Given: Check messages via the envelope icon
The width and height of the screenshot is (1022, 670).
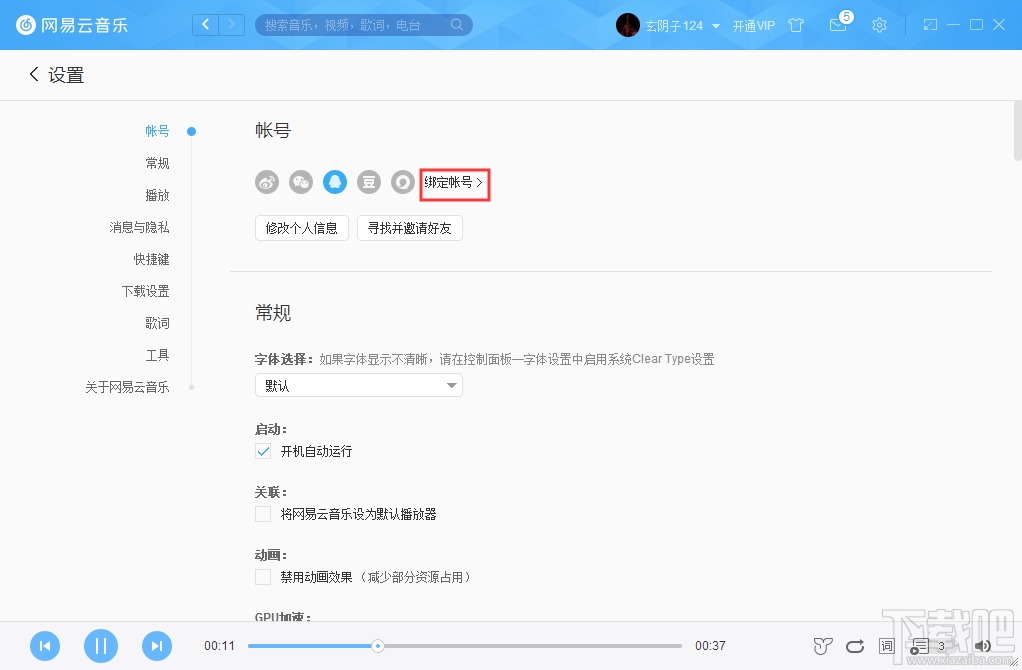Looking at the screenshot, I should [x=838, y=25].
